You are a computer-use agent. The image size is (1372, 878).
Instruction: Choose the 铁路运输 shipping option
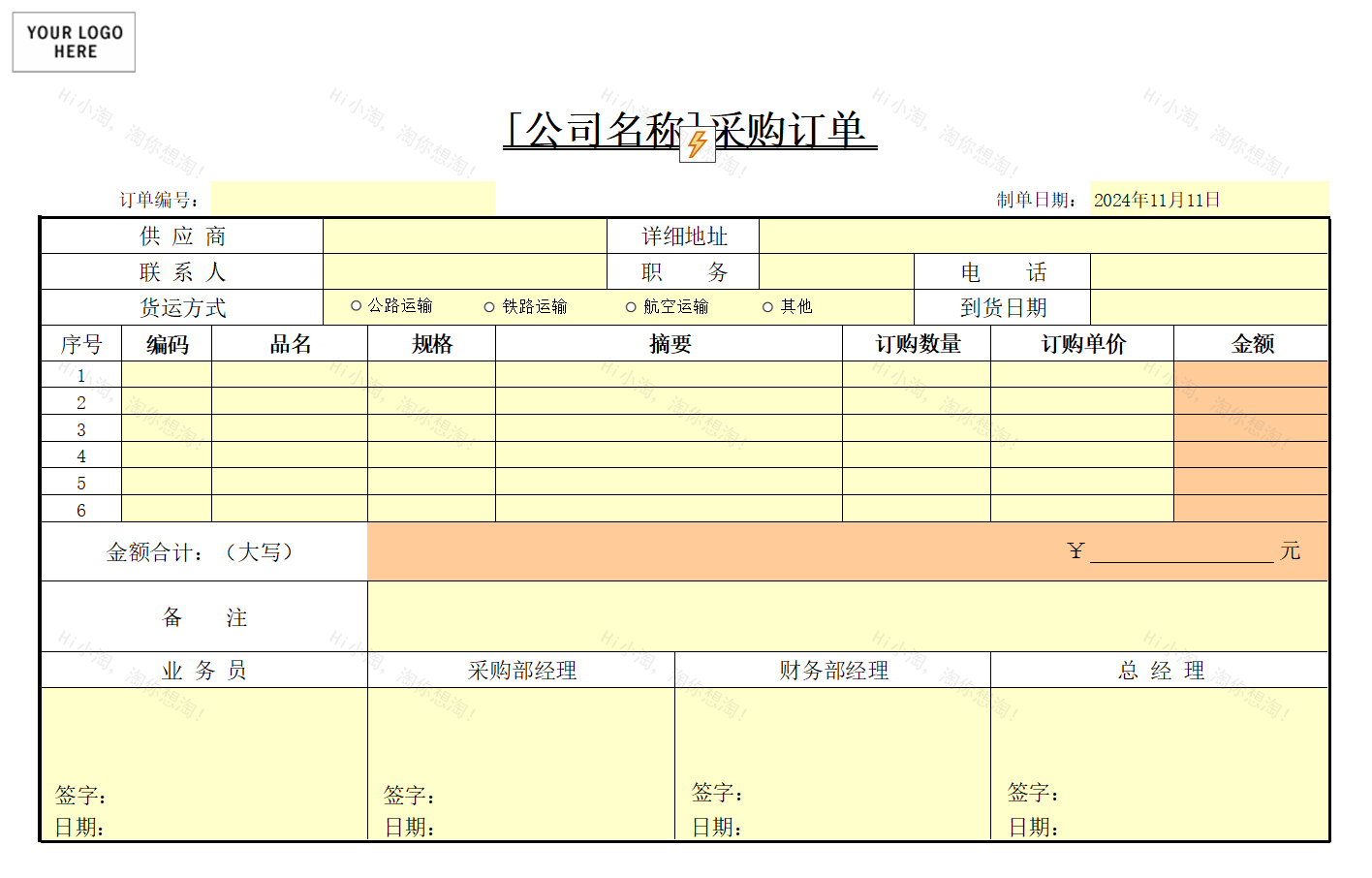(x=489, y=307)
